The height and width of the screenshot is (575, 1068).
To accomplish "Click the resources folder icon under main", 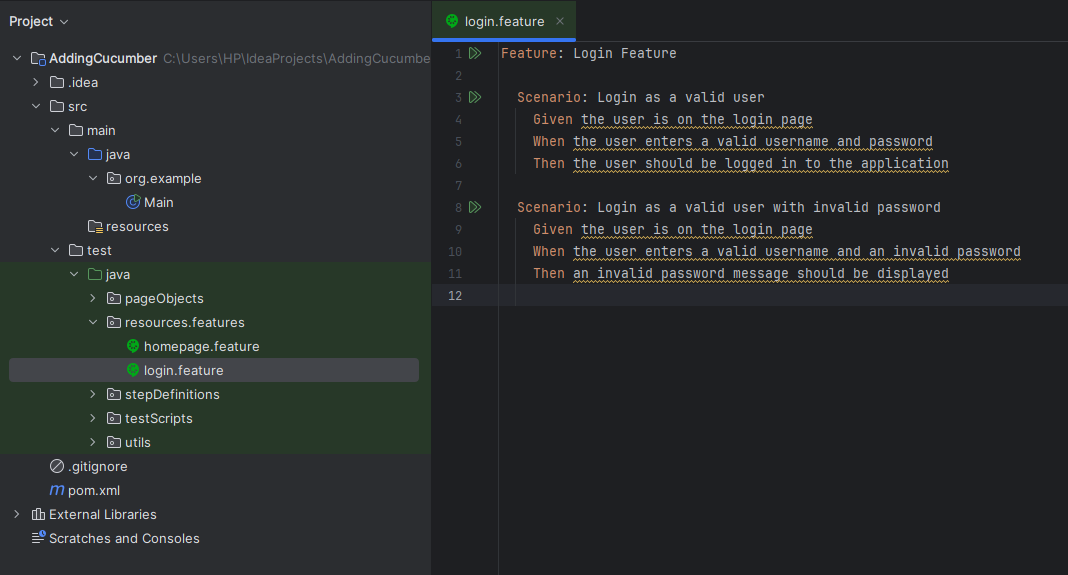I will tap(95, 226).
